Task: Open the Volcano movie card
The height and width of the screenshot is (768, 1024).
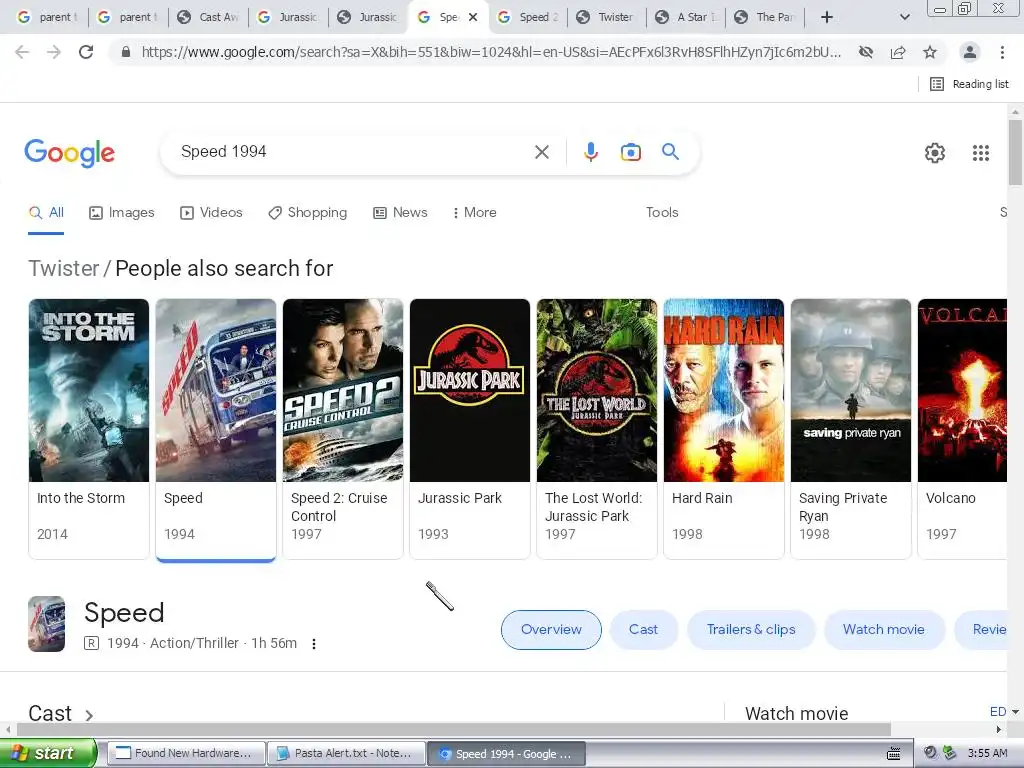Action: [962, 428]
